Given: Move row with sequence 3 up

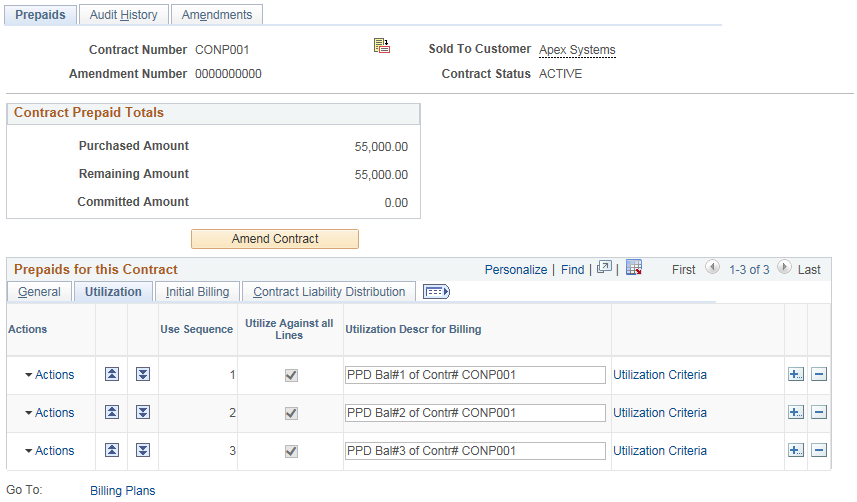Looking at the screenshot, I should coord(112,450).
